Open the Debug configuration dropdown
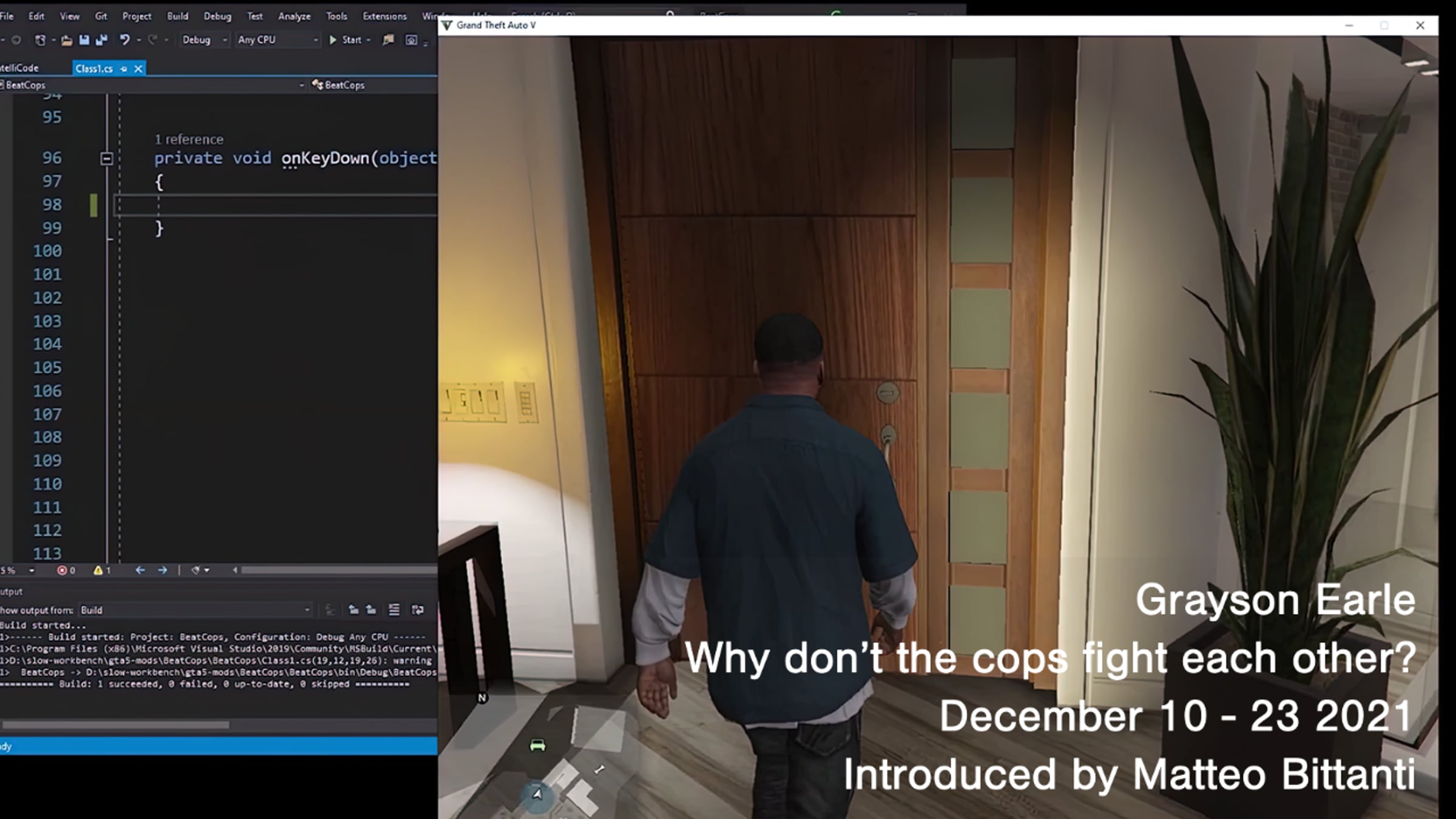 click(205, 40)
